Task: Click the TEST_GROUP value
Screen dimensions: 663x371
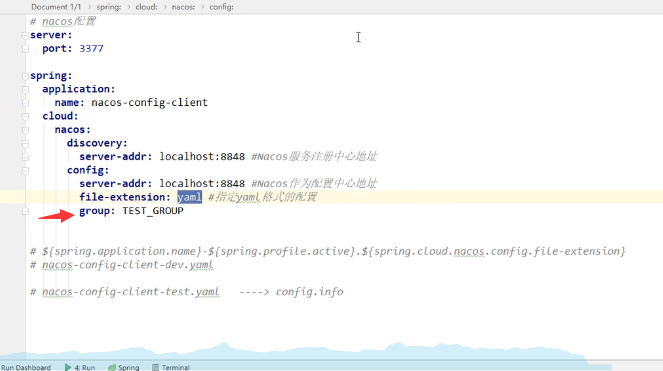Action: pyautogui.click(x=153, y=211)
